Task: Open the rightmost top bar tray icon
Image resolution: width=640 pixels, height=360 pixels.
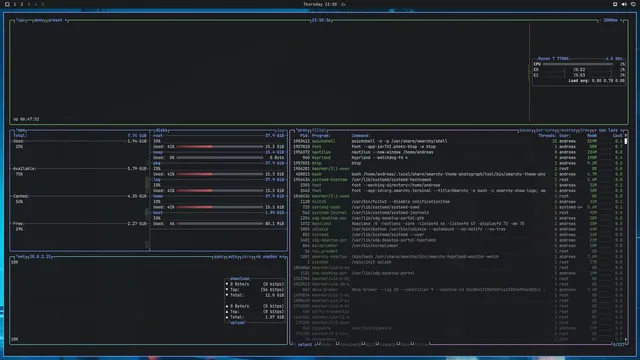Action: coord(633,4)
